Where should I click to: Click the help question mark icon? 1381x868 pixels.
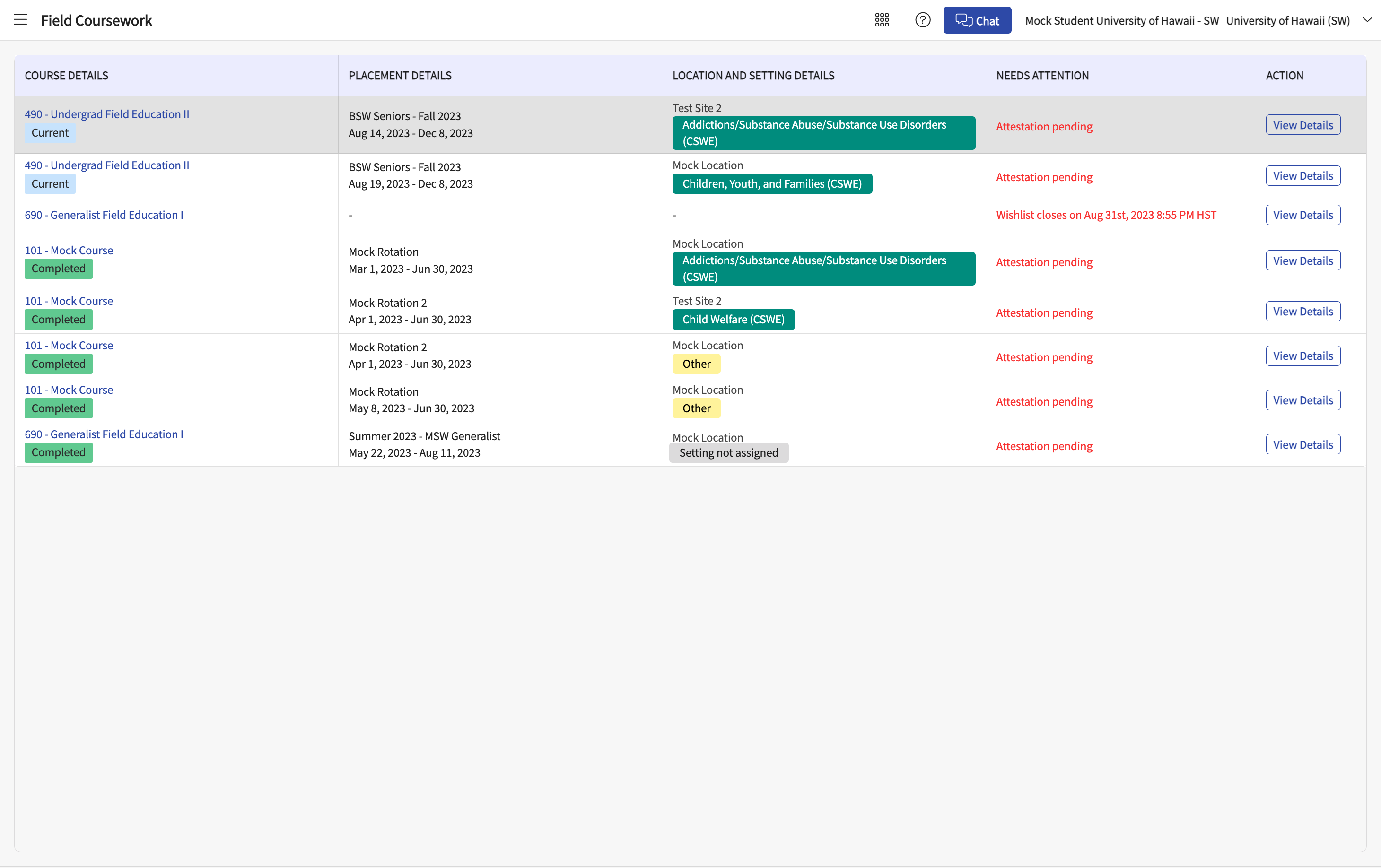pyautogui.click(x=922, y=20)
